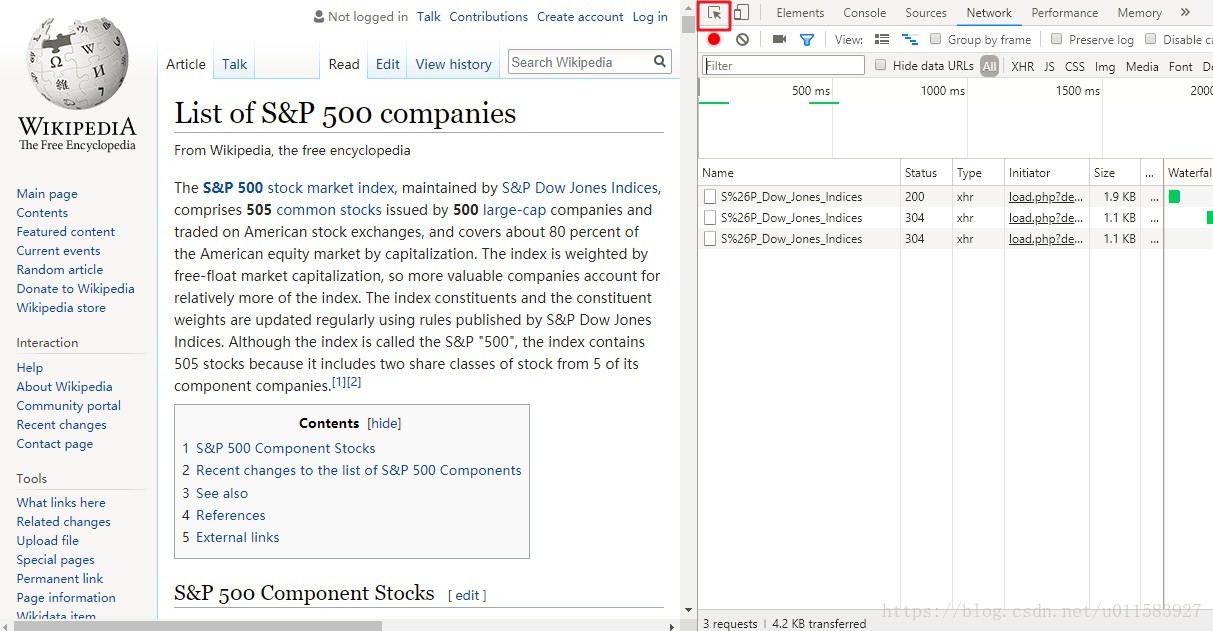
Task: Activate the inspect element picker tool
Action: (x=715, y=13)
